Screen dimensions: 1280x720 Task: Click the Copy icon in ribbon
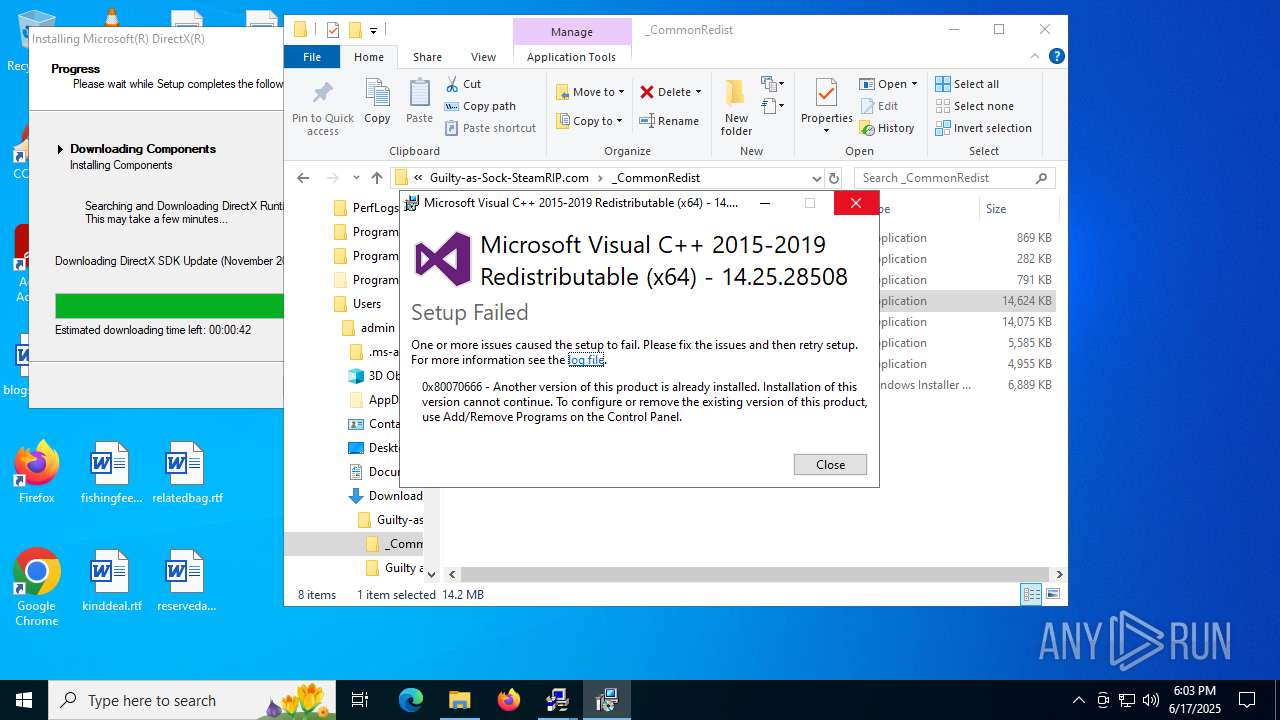tap(377, 102)
